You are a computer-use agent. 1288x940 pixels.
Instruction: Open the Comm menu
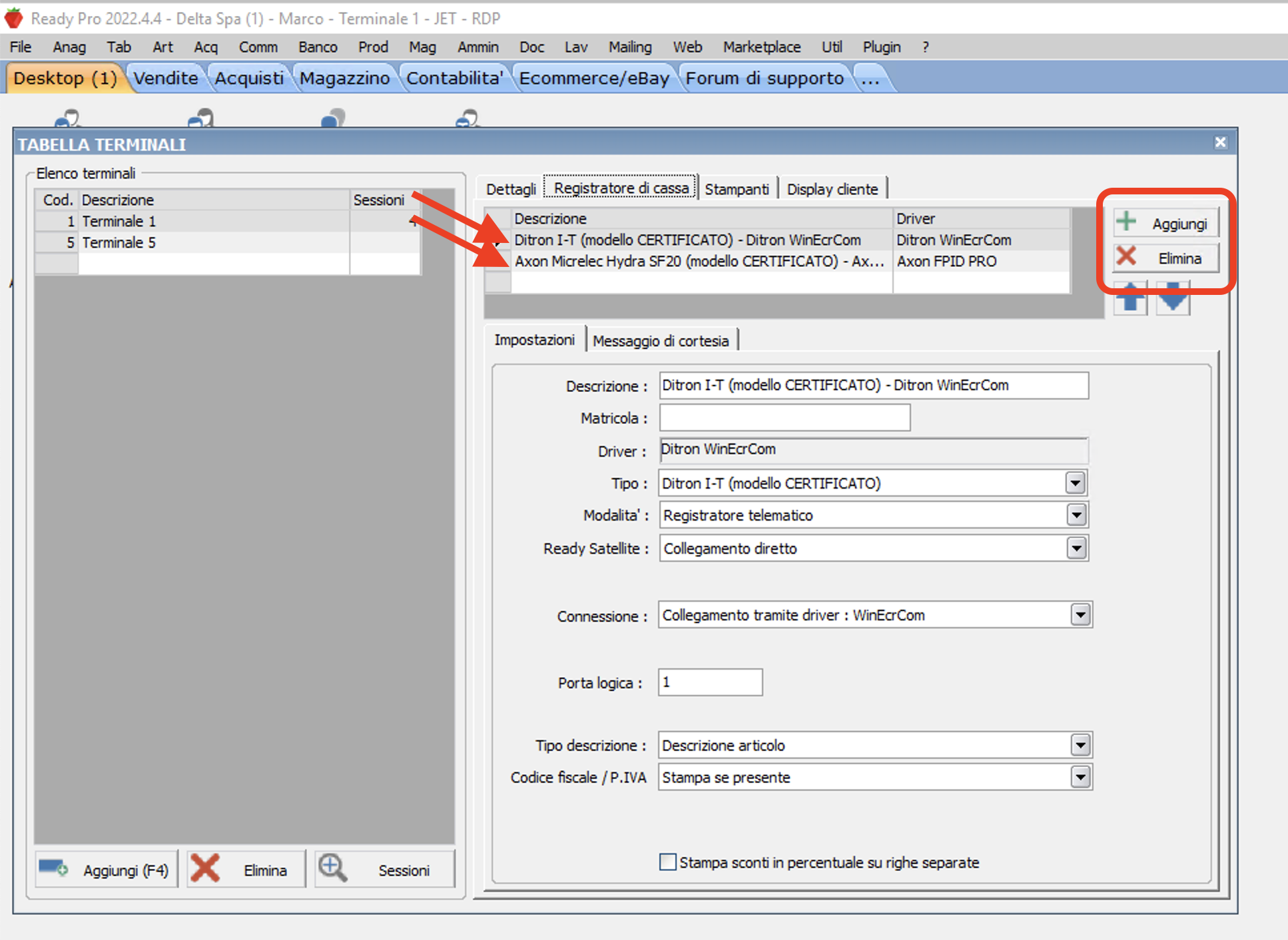coord(258,47)
